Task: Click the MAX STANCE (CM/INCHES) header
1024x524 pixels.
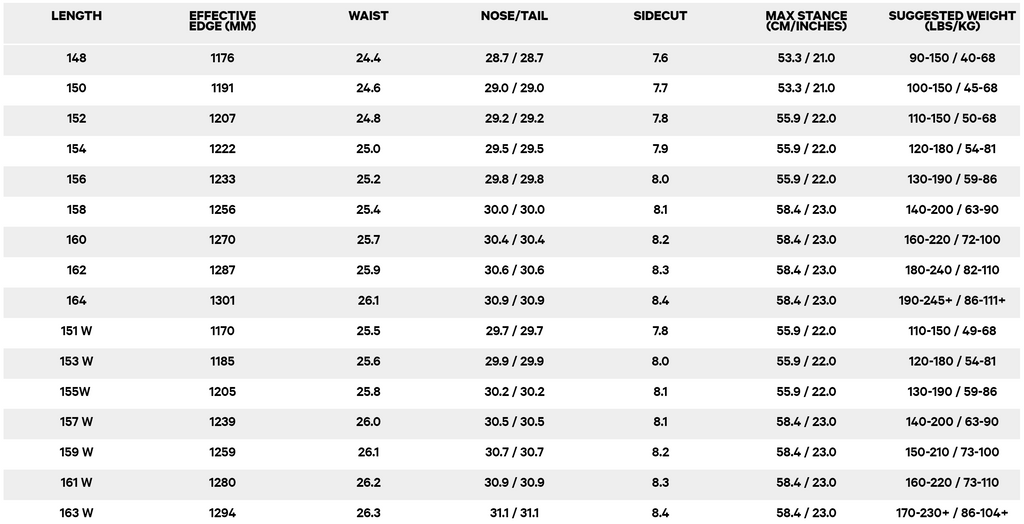Action: pyautogui.click(x=806, y=21)
